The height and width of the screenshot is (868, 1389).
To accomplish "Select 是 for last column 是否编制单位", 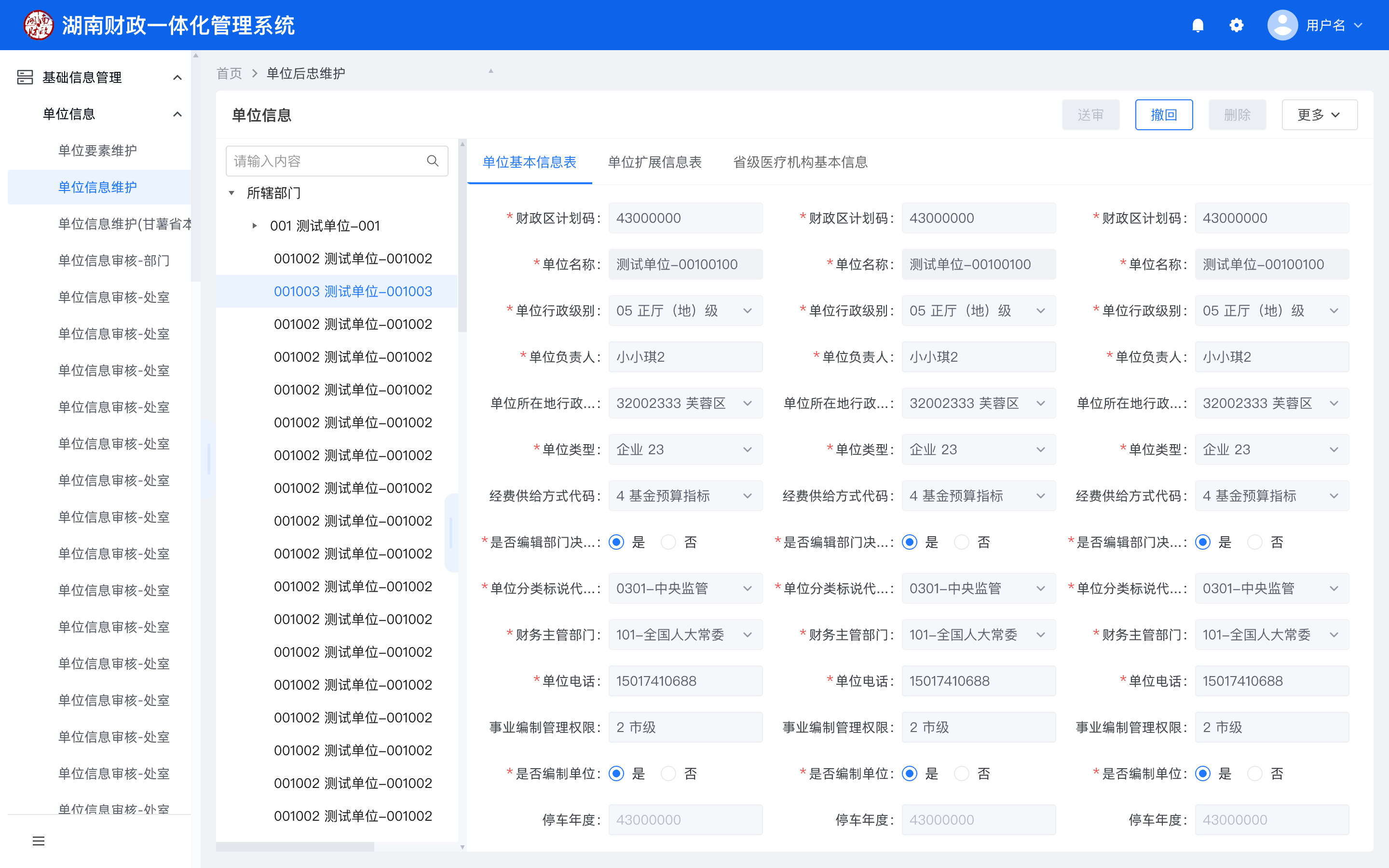I will pos(1202,773).
